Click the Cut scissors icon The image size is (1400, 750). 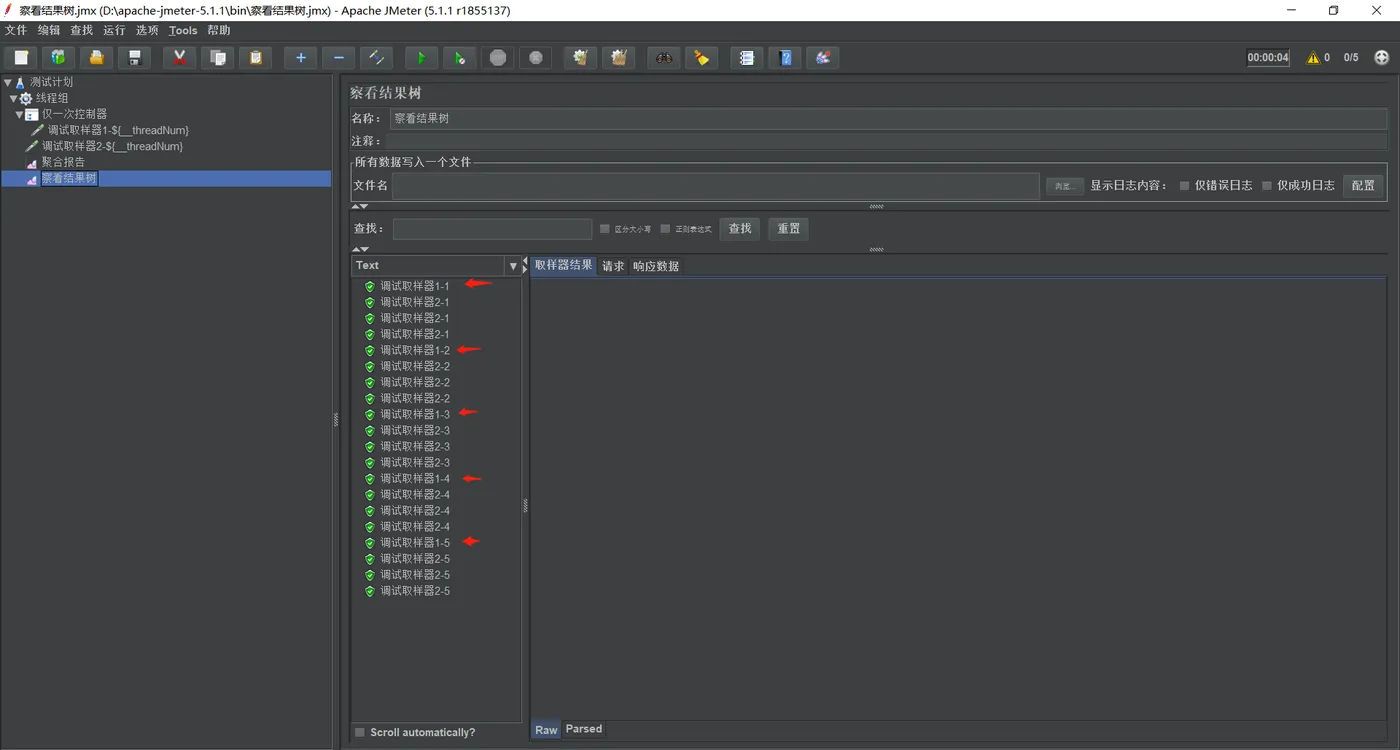(x=179, y=58)
